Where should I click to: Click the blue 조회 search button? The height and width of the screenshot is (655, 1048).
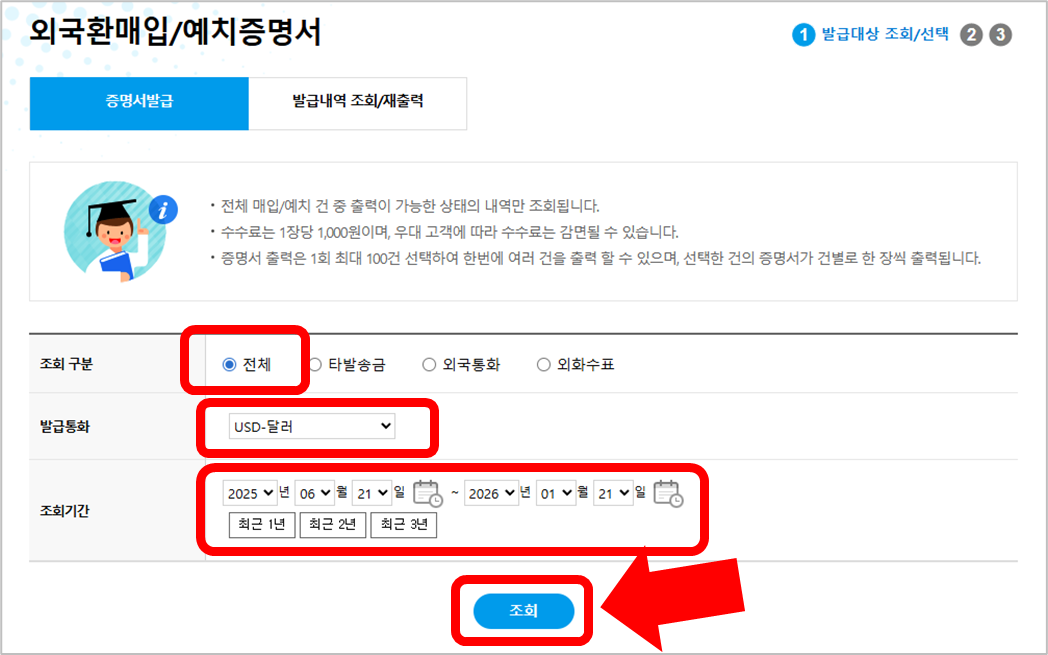coord(523,610)
